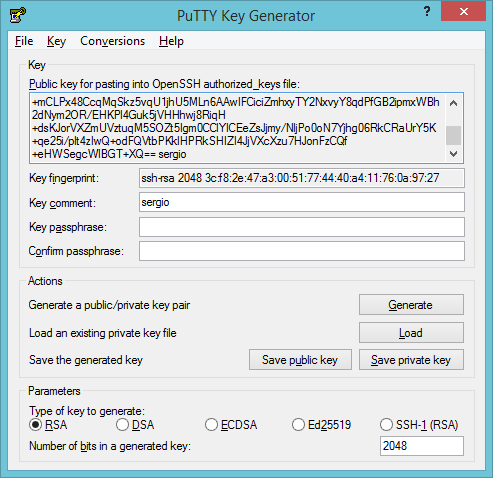The height and width of the screenshot is (478, 493).
Task: Click 'Save the generated key' text
Action: point(86,360)
